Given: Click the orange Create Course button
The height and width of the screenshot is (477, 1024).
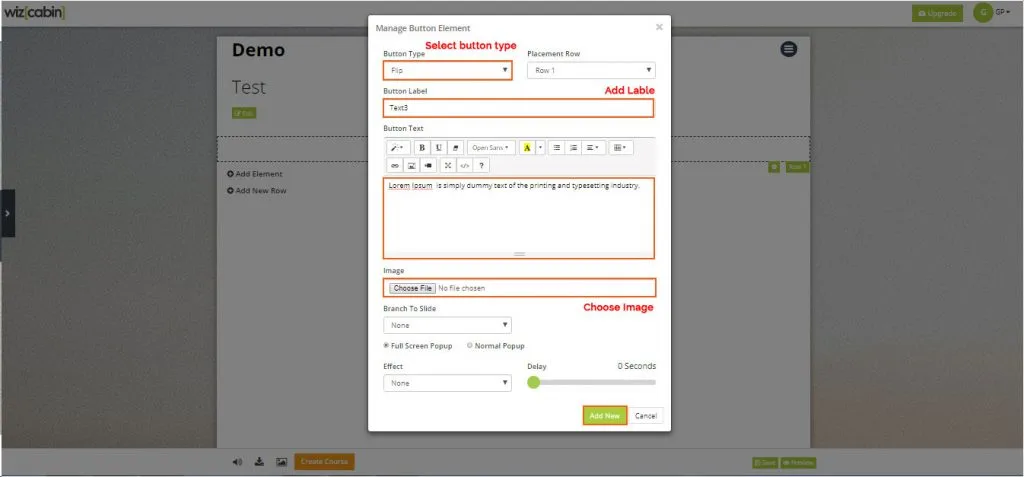Looking at the screenshot, I should coord(325,461).
